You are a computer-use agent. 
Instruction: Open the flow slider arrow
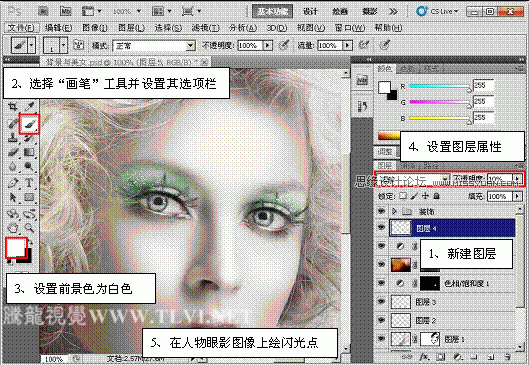coord(347,45)
